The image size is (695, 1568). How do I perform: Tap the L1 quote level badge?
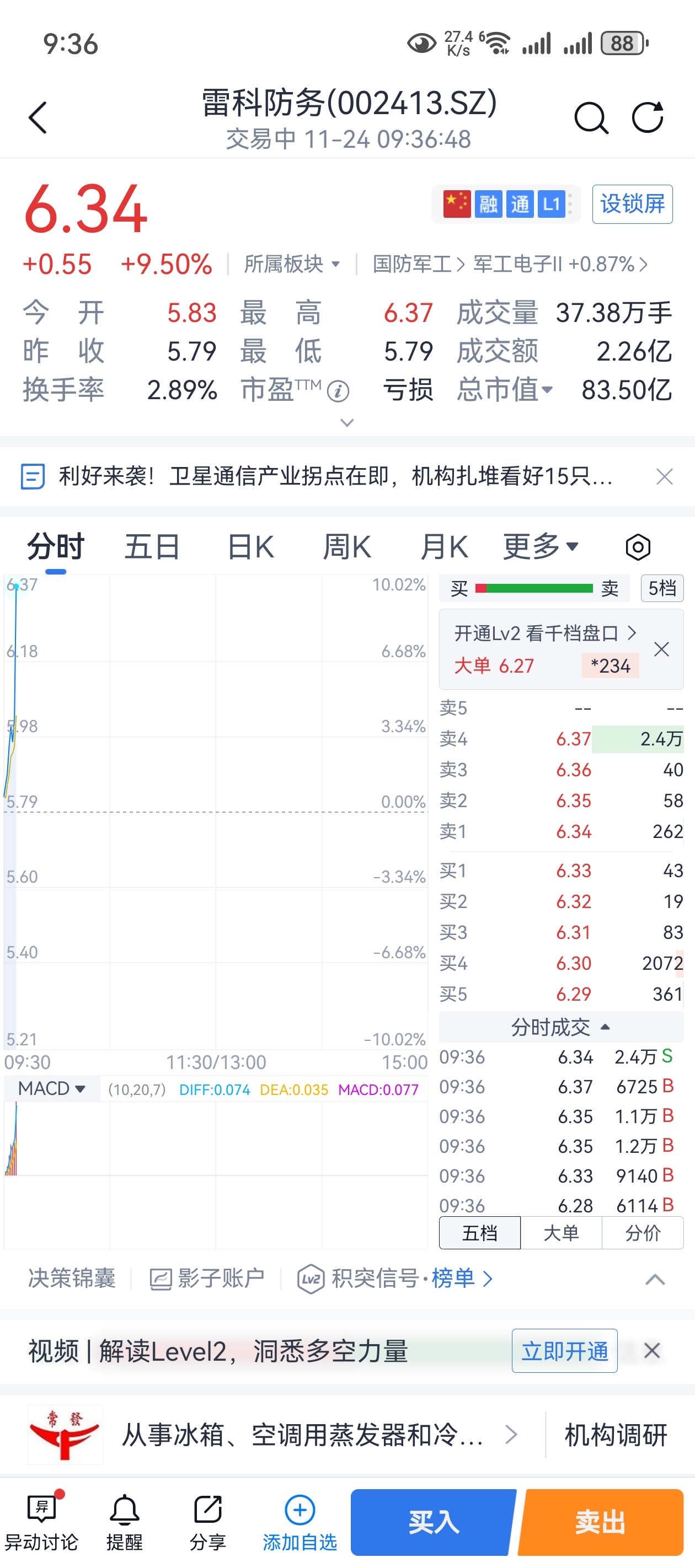[x=551, y=204]
